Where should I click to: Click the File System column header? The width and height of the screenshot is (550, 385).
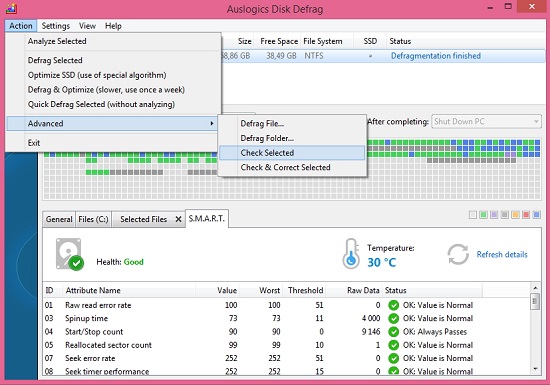pyautogui.click(x=327, y=41)
